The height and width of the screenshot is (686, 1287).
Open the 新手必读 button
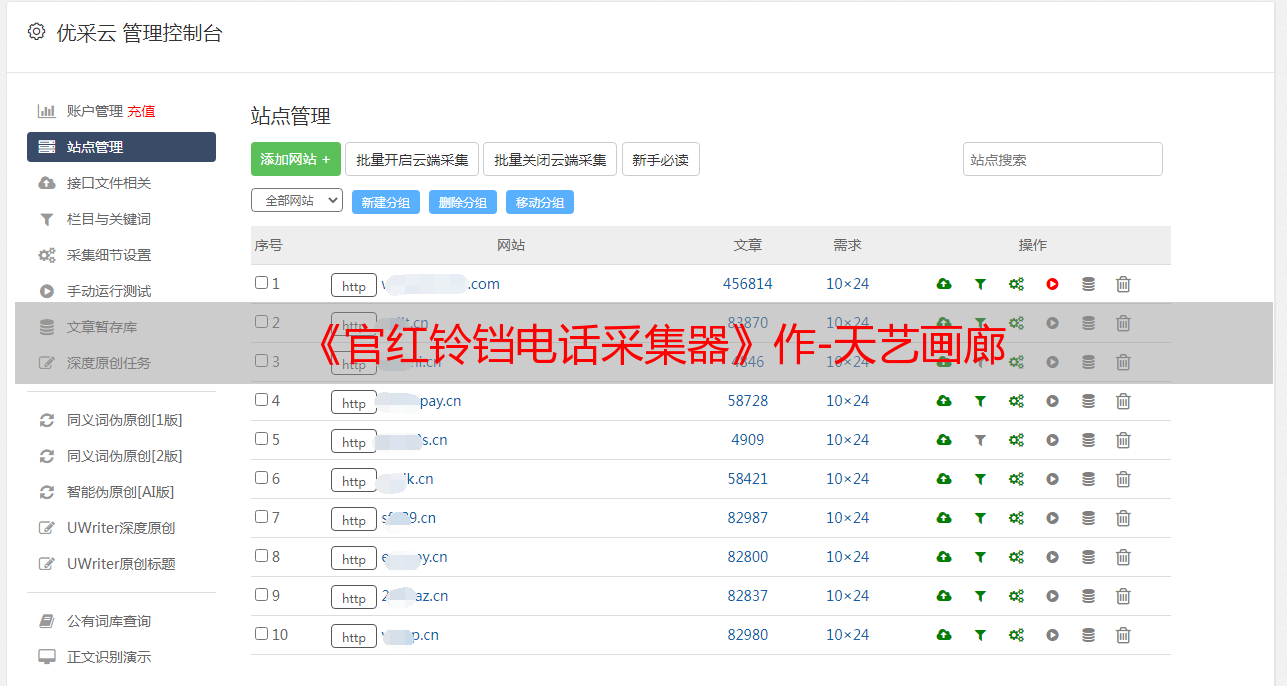[x=660, y=159]
